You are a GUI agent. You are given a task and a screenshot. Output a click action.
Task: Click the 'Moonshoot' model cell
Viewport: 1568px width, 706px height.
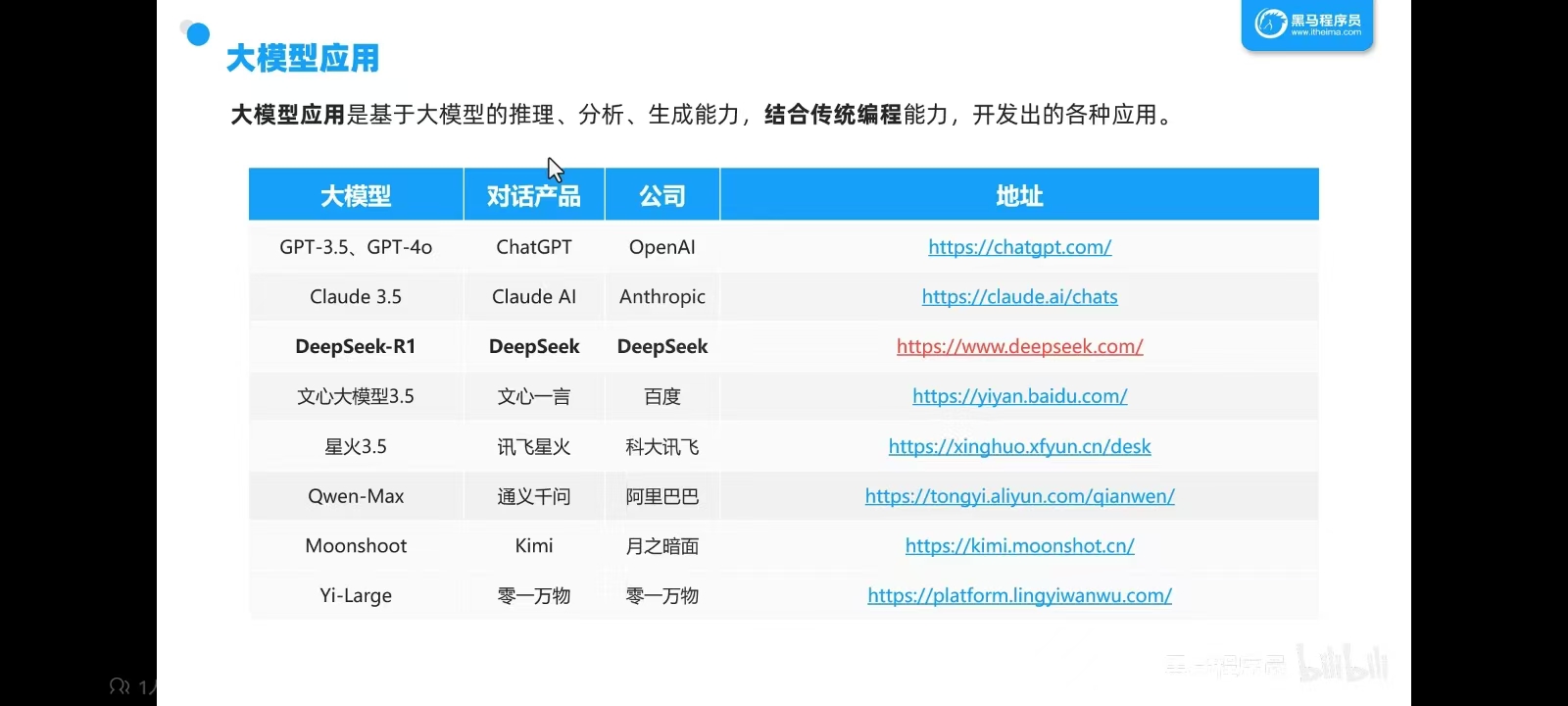pos(356,545)
